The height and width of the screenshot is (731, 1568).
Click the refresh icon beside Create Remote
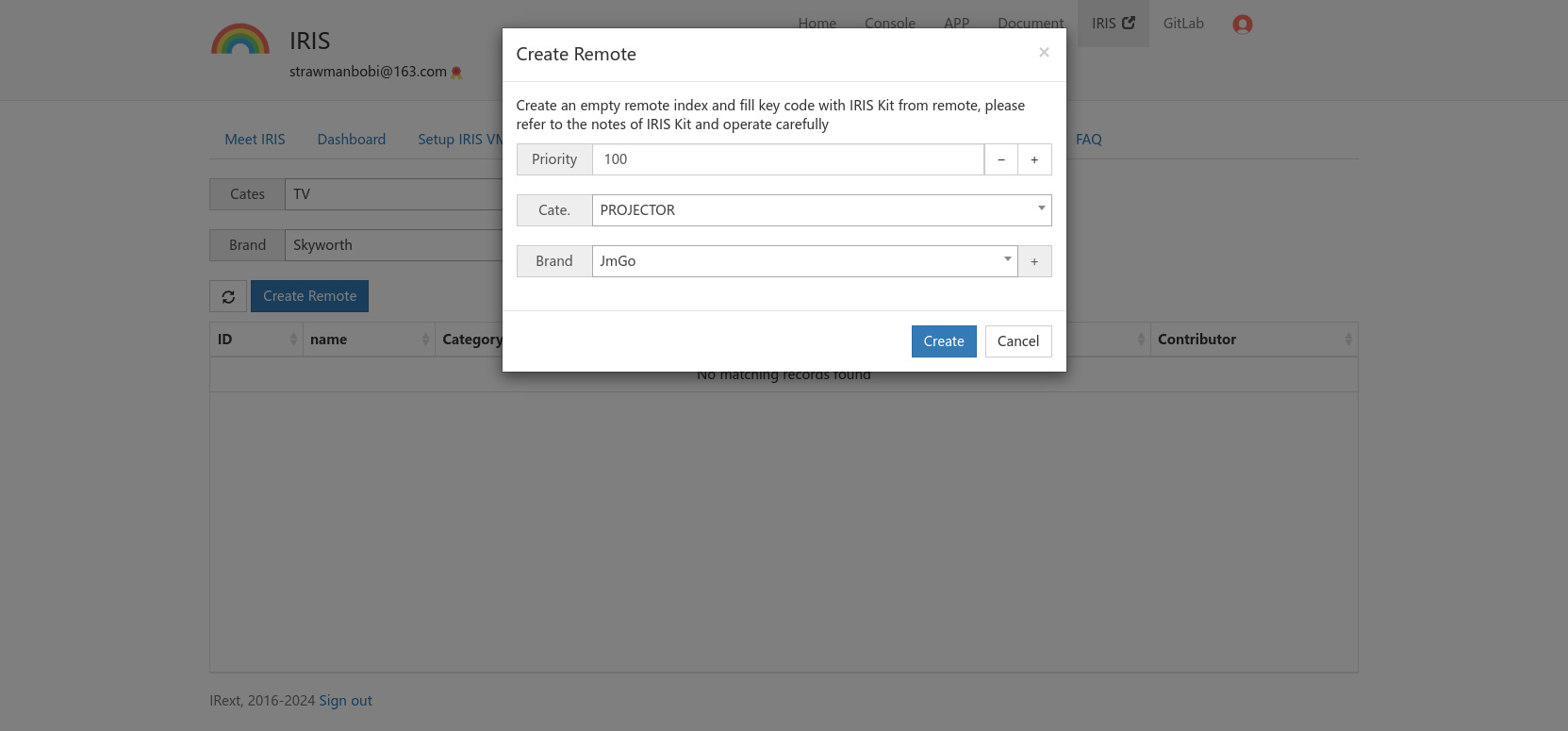click(228, 296)
